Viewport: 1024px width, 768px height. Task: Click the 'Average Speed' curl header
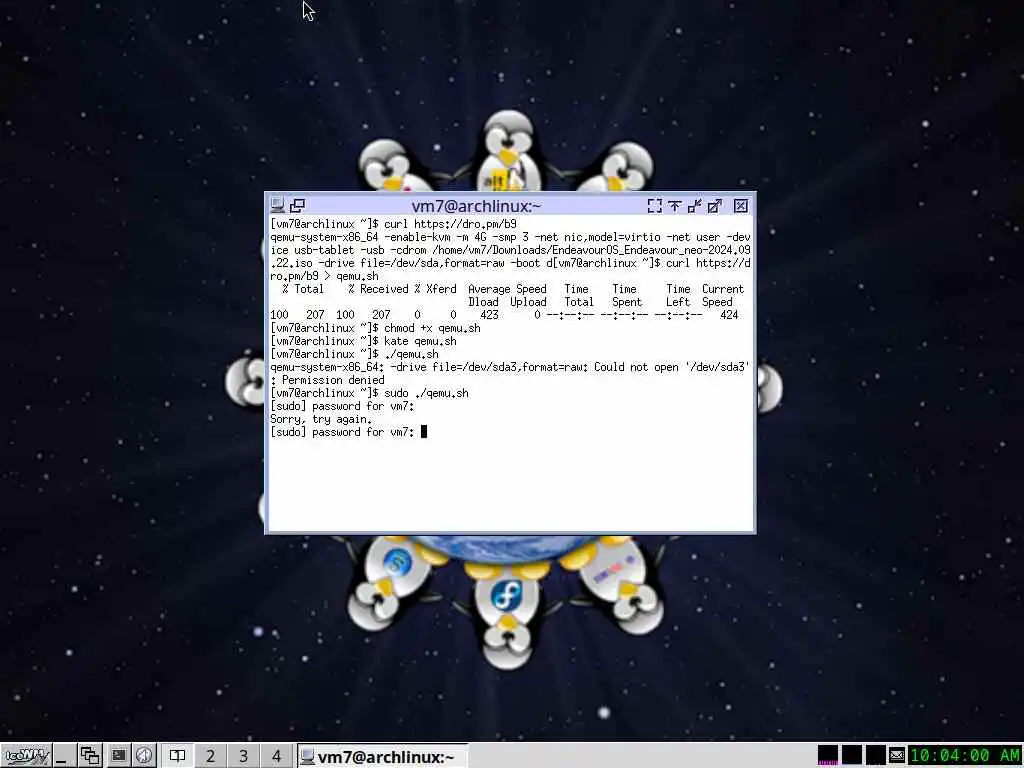point(507,289)
